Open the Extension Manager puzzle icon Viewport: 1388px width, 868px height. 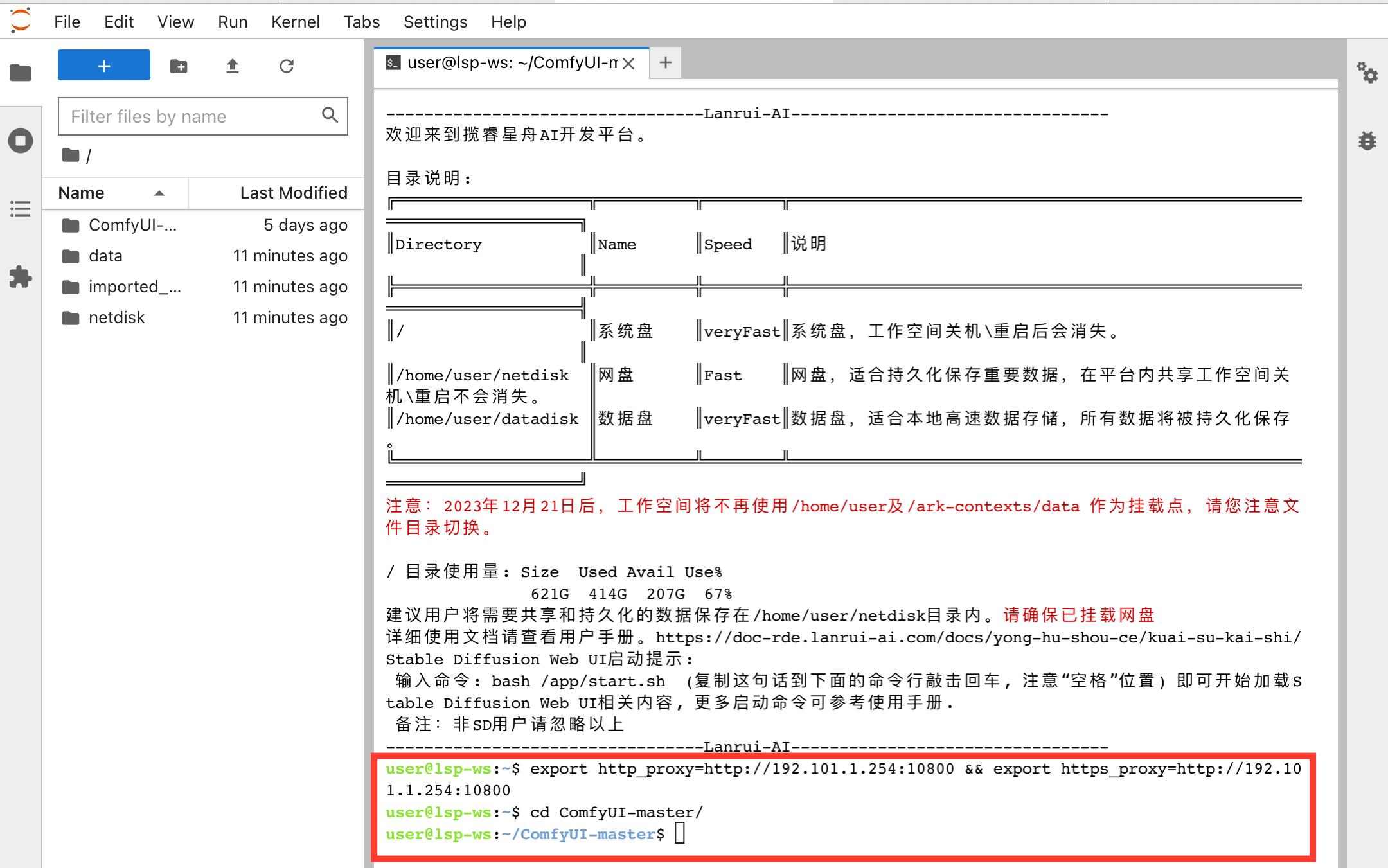coord(21,277)
